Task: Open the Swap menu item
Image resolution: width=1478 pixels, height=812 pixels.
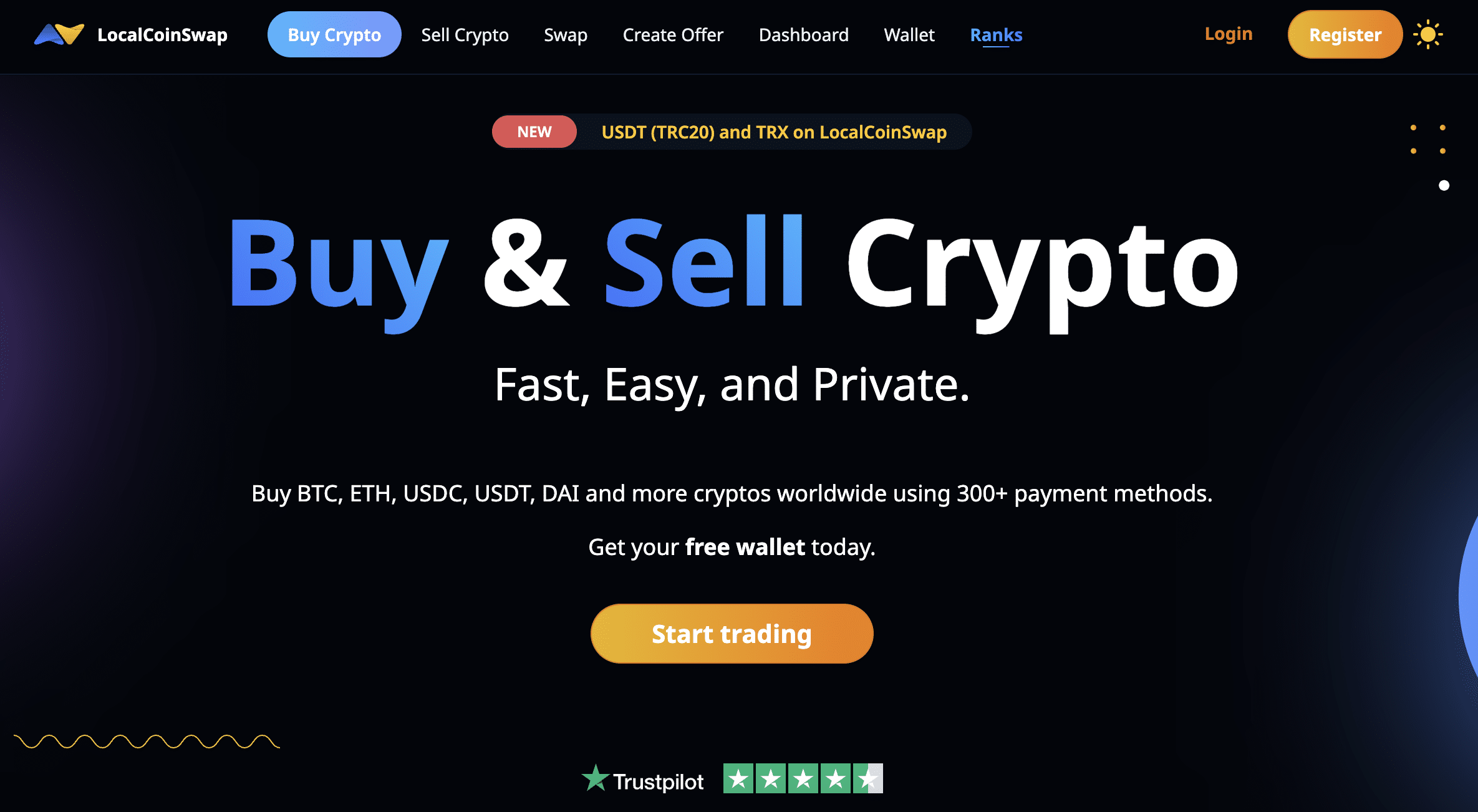Action: 566,35
